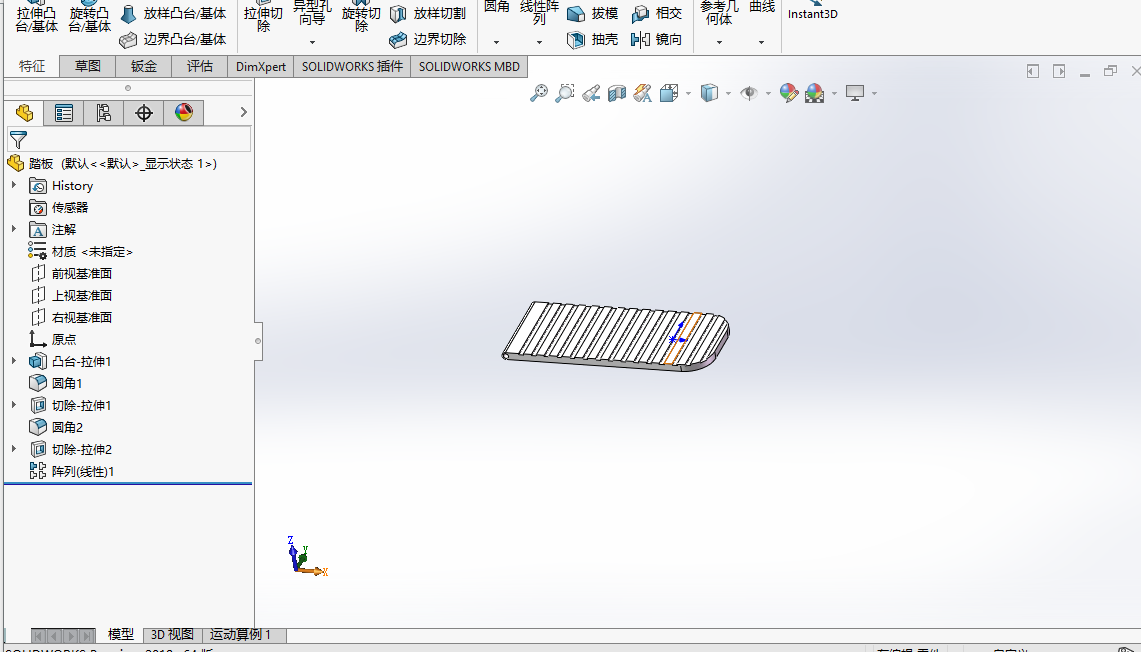Open the FeatureManager design tree tab
Image resolution: width=1141 pixels, height=652 pixels.
[x=24, y=113]
